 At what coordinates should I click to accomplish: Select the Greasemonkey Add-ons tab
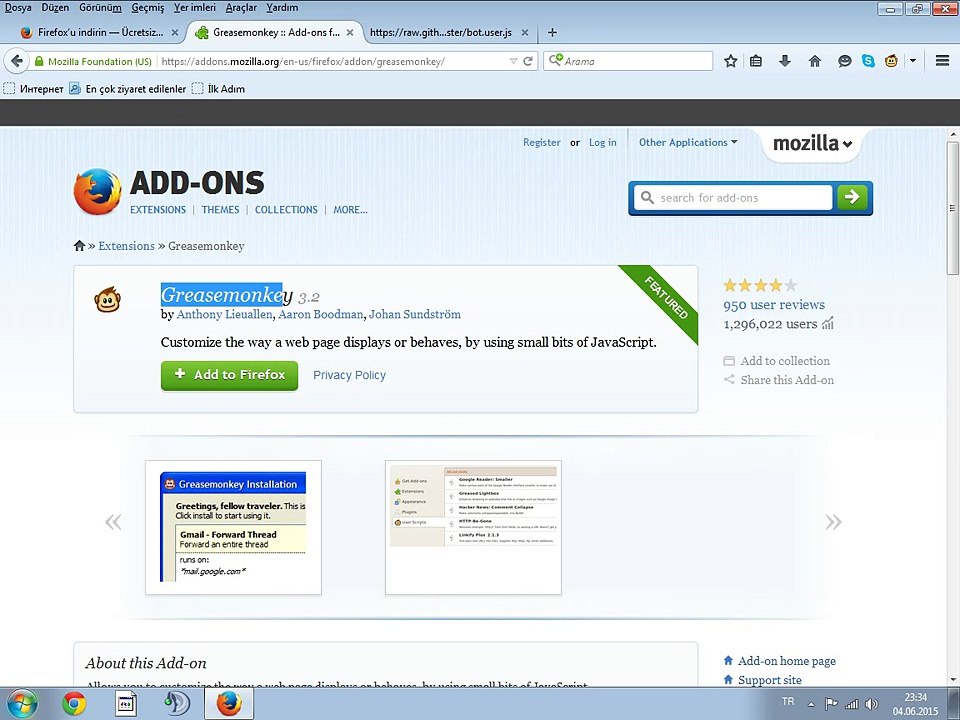click(274, 32)
